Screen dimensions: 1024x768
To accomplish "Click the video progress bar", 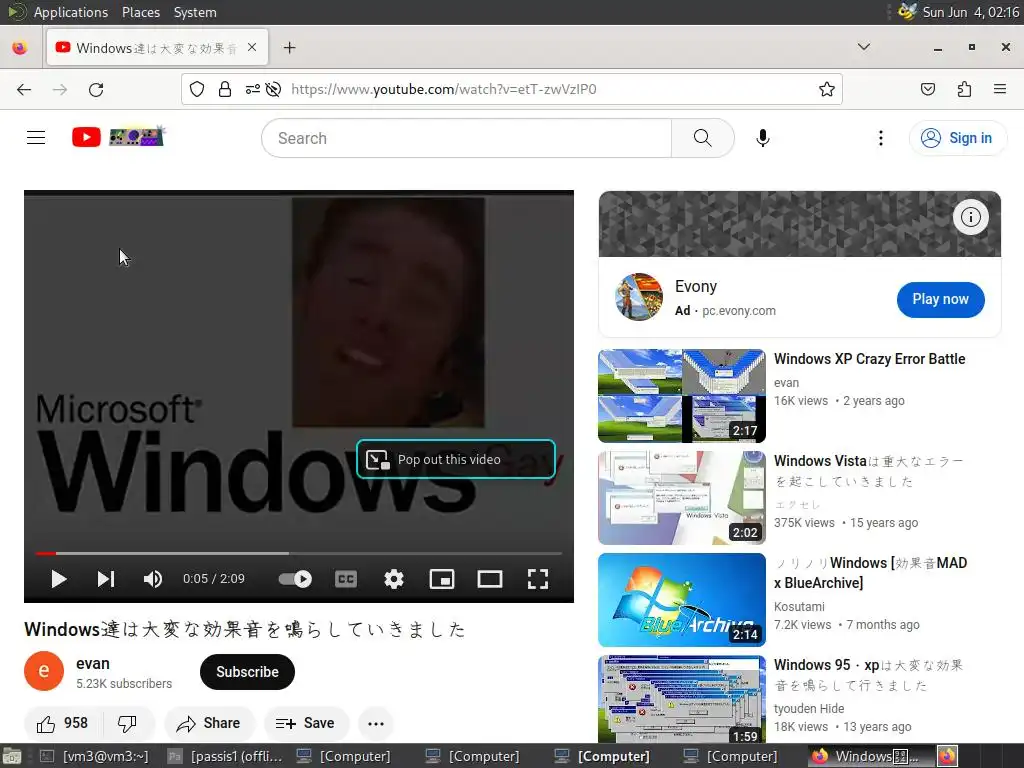I will coord(298,553).
